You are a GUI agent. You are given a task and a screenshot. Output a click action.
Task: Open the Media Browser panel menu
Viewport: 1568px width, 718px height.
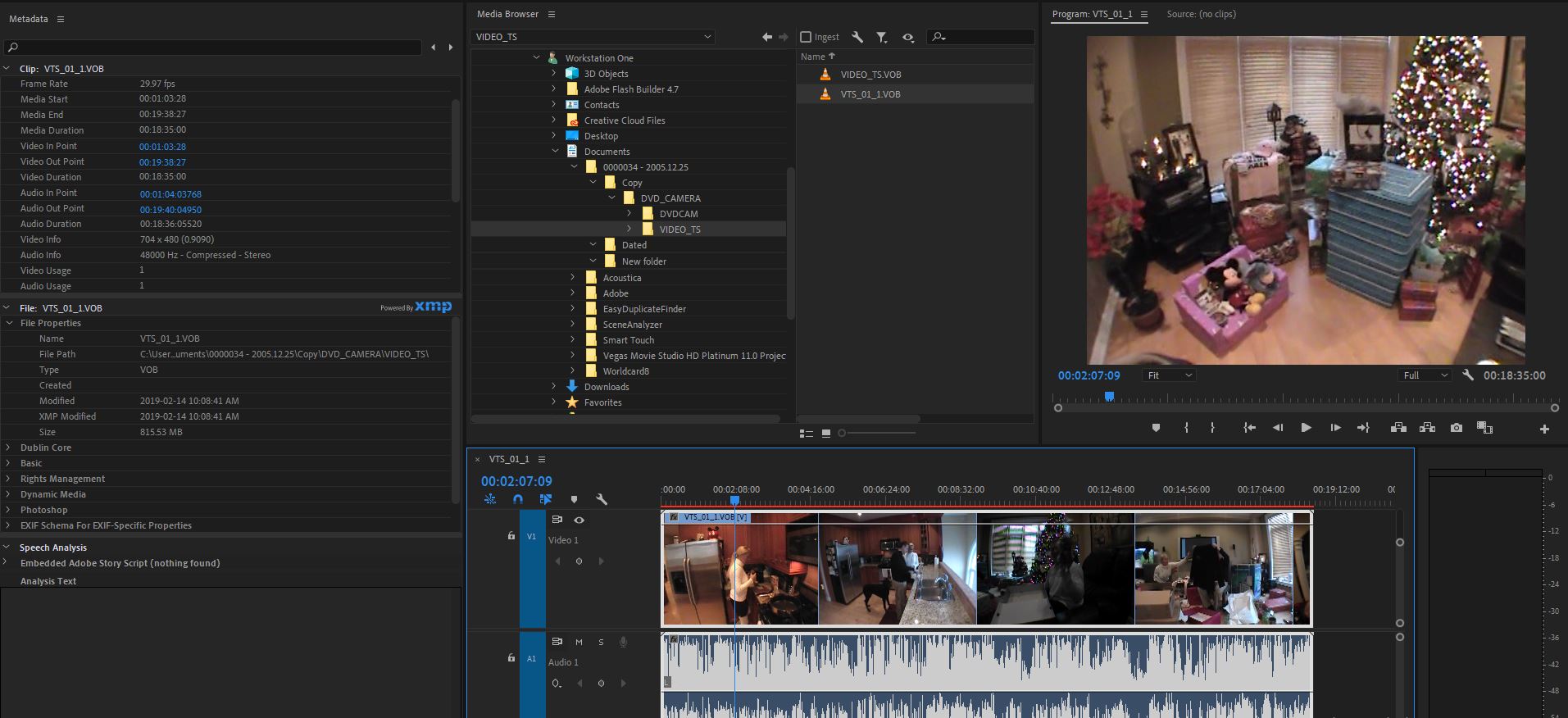coord(552,14)
